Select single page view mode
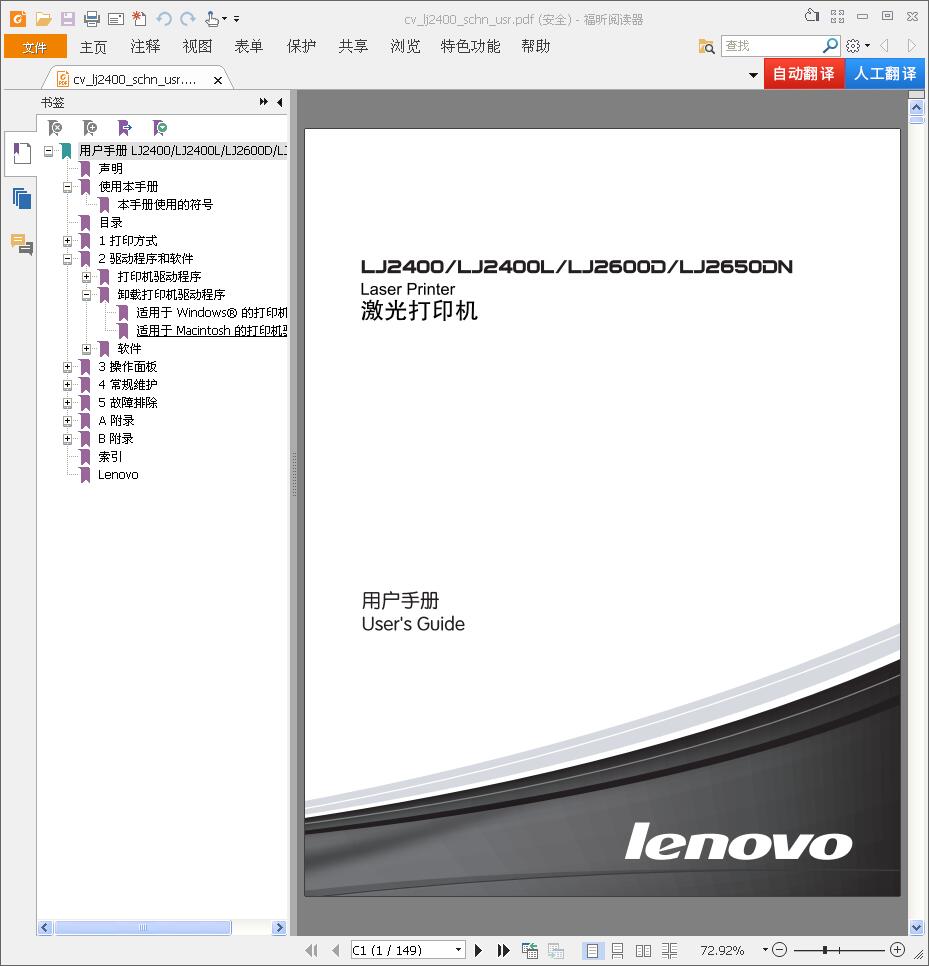This screenshot has height=966, width=929. tap(591, 951)
